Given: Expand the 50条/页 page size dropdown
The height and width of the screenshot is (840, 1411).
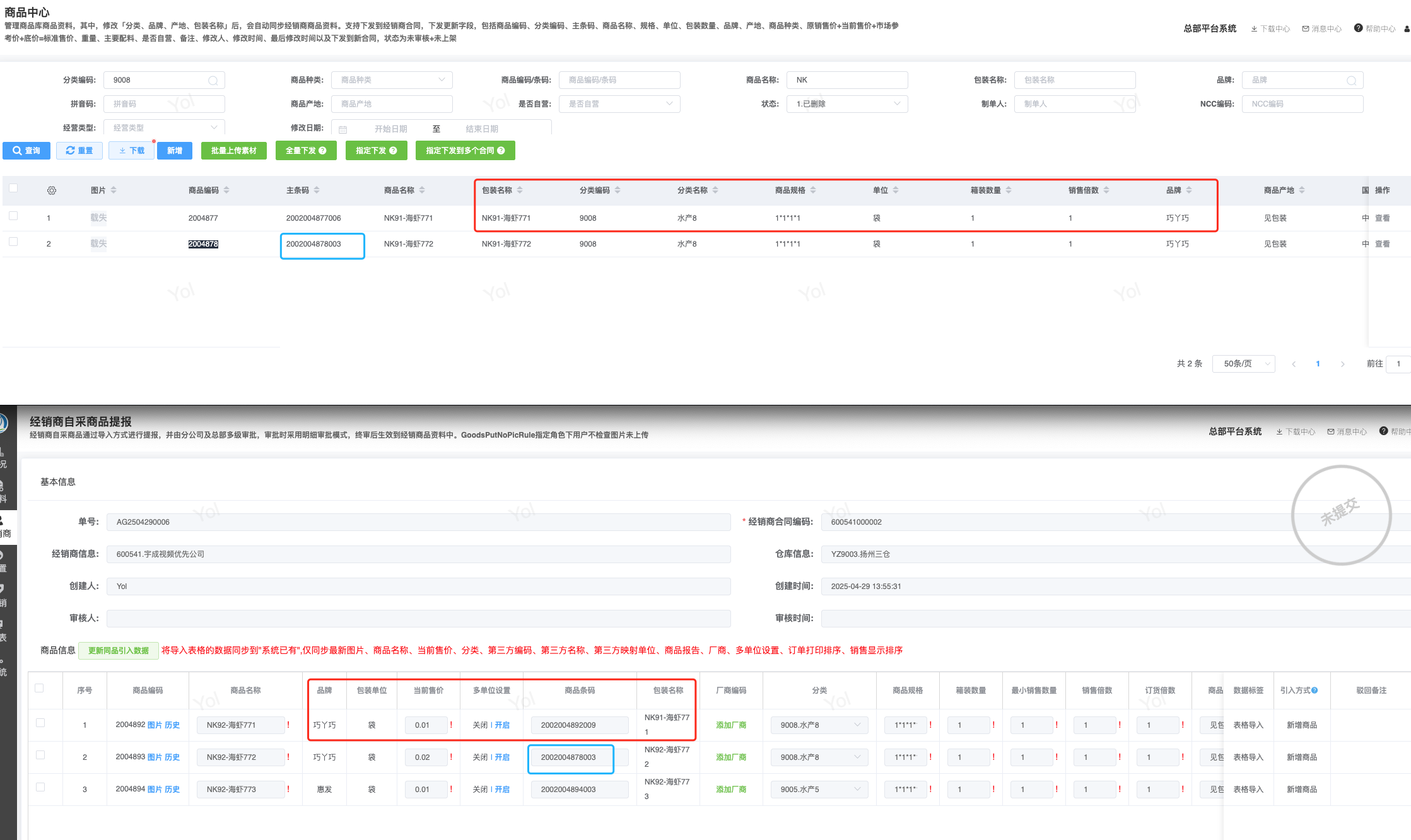Looking at the screenshot, I should point(1243,364).
